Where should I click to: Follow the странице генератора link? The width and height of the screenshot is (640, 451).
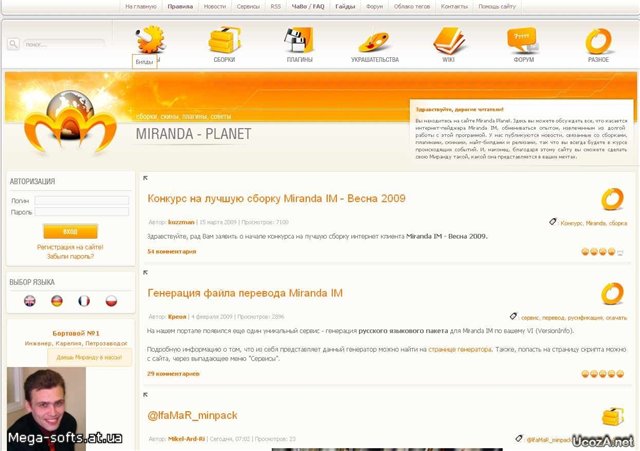point(460,349)
